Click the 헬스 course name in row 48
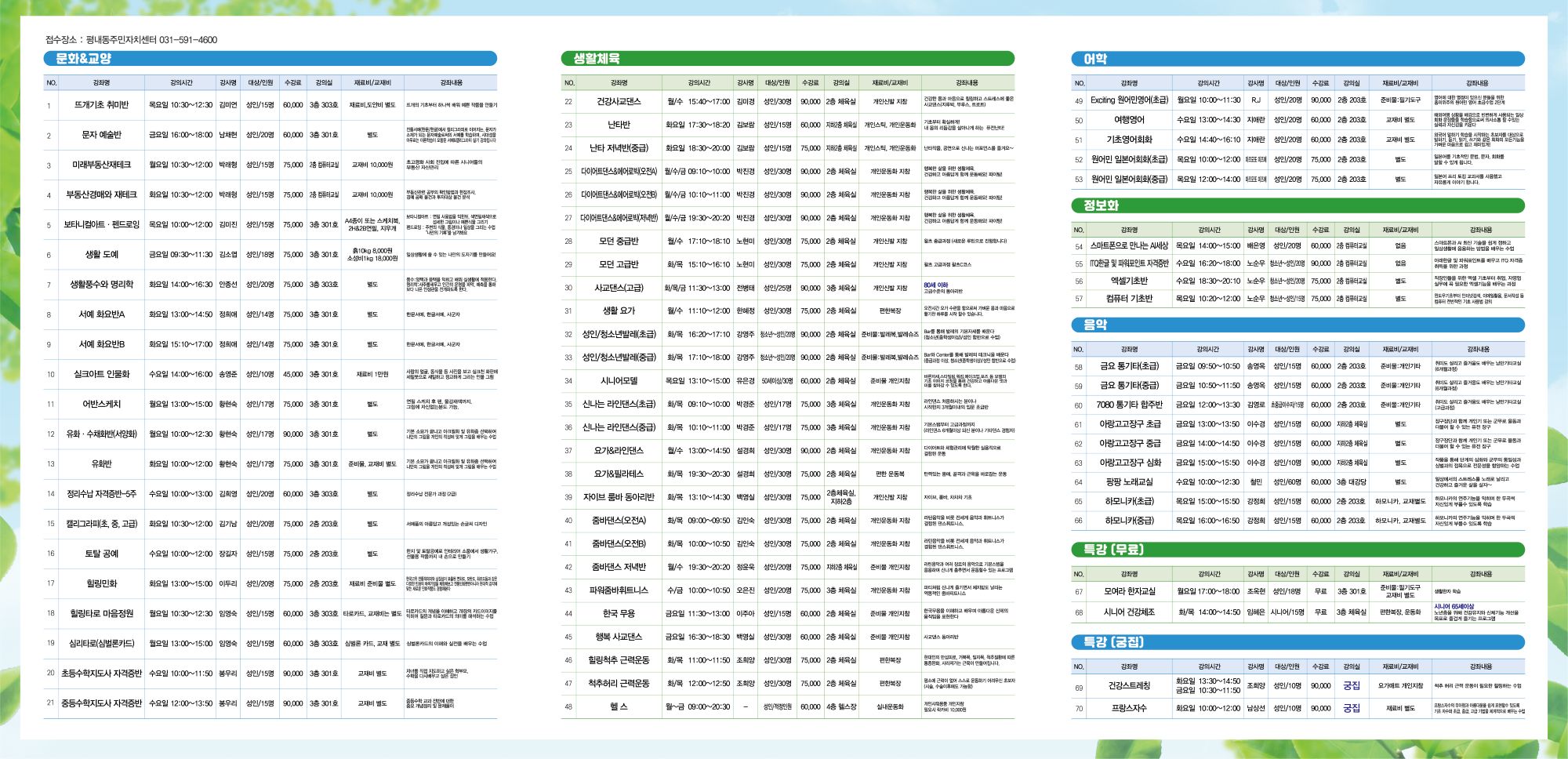 point(619,706)
